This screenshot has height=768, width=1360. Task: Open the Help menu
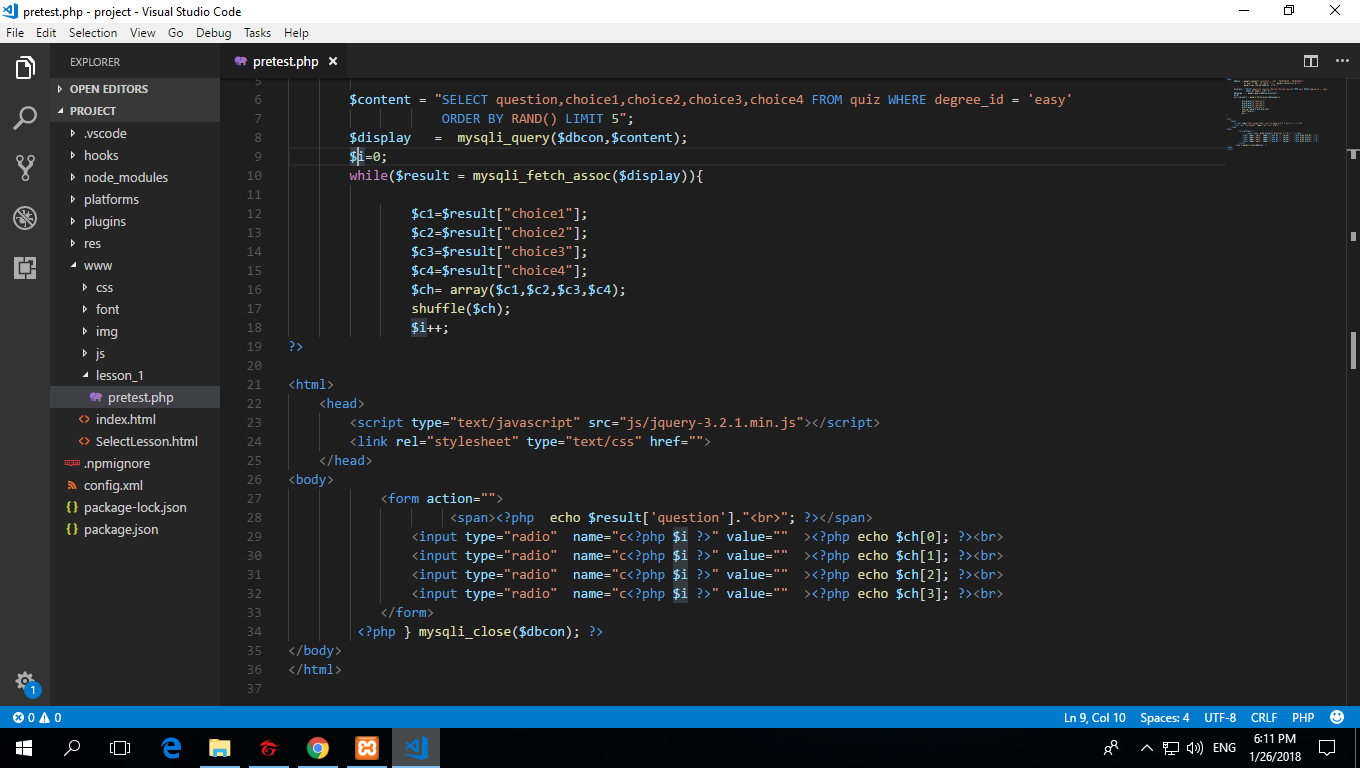coord(296,33)
